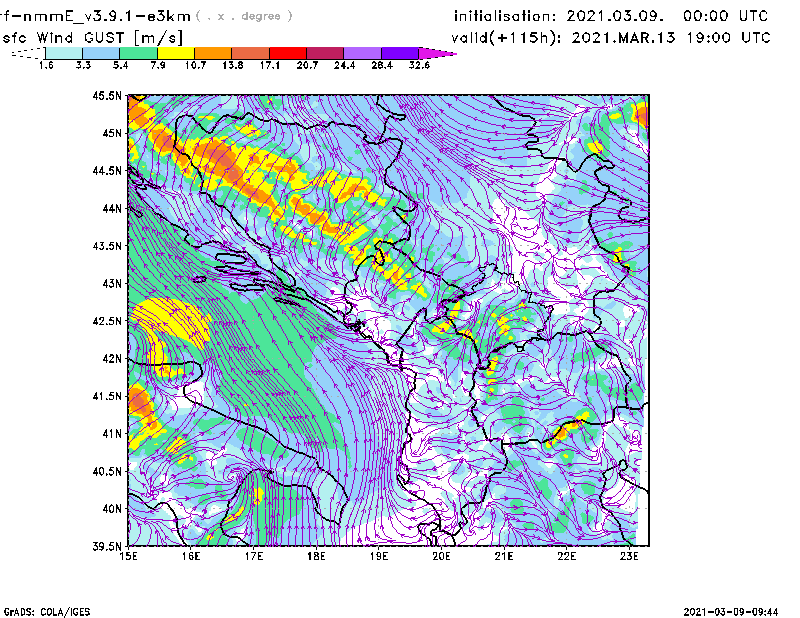Click the 39.5N latitude label

point(107,547)
